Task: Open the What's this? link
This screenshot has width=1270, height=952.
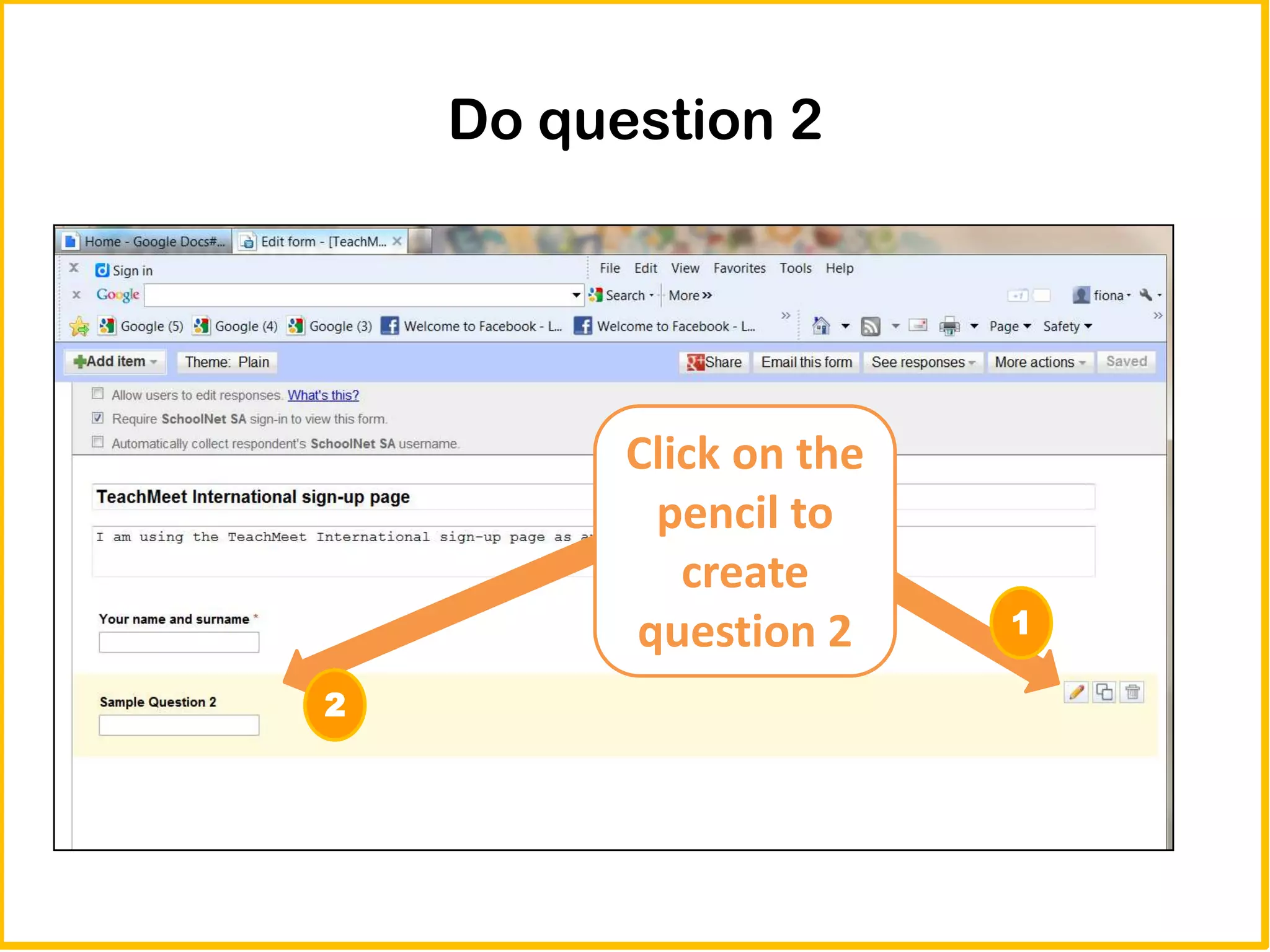Action: click(x=323, y=395)
